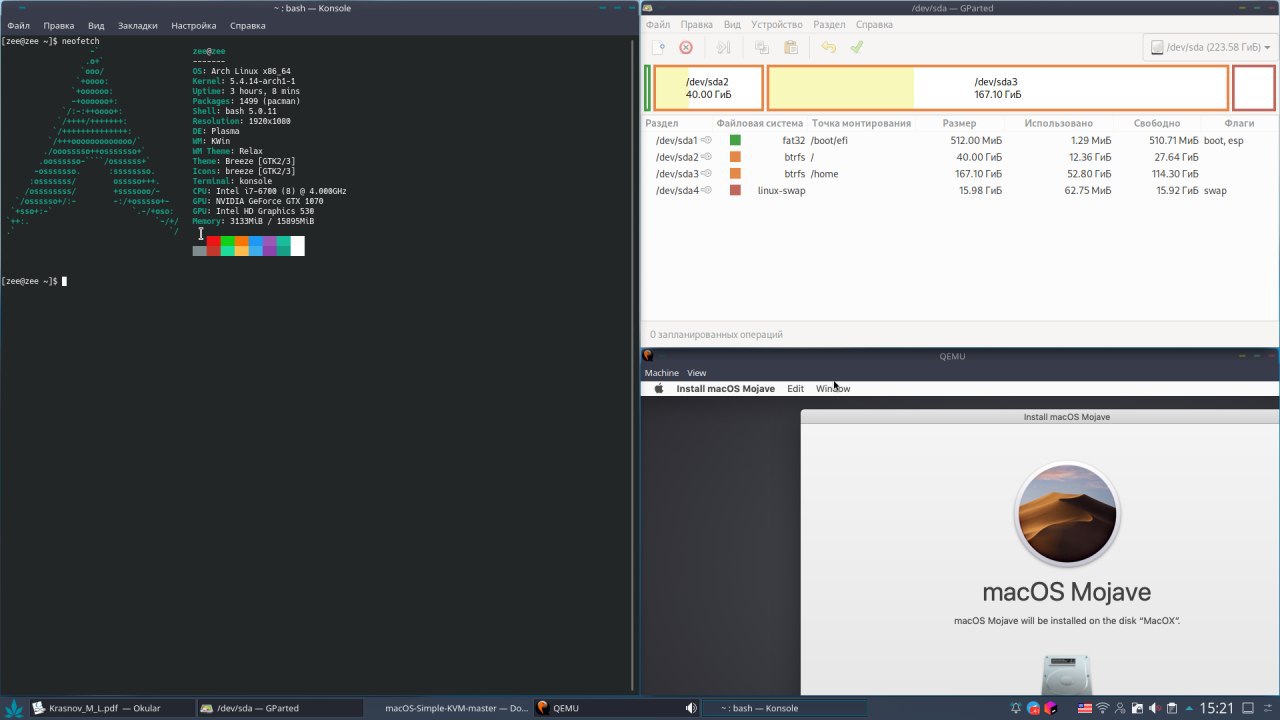Switch to bash Konsole taskbar entry

(x=784, y=708)
